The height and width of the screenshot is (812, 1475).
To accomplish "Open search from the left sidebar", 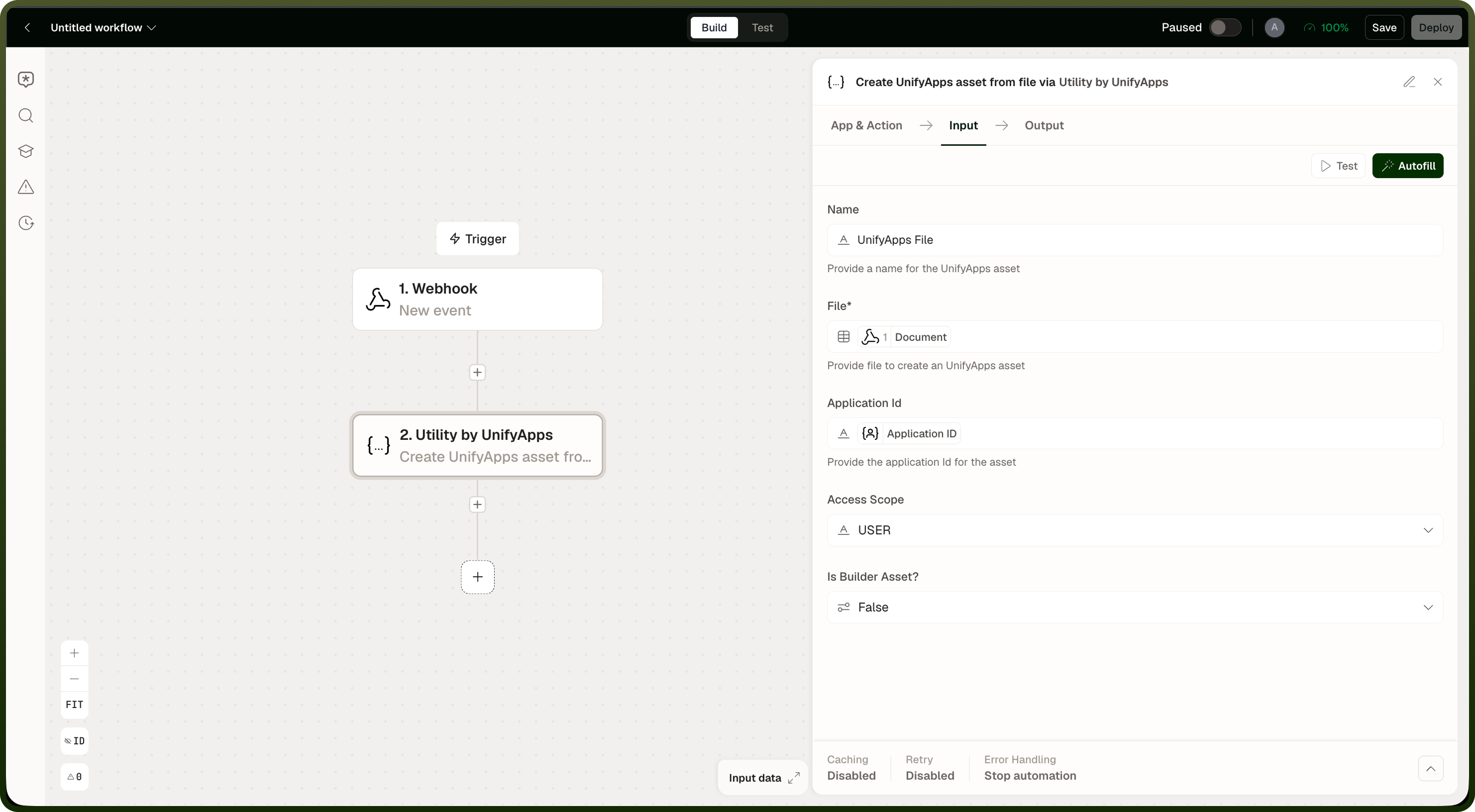I will 26,115.
